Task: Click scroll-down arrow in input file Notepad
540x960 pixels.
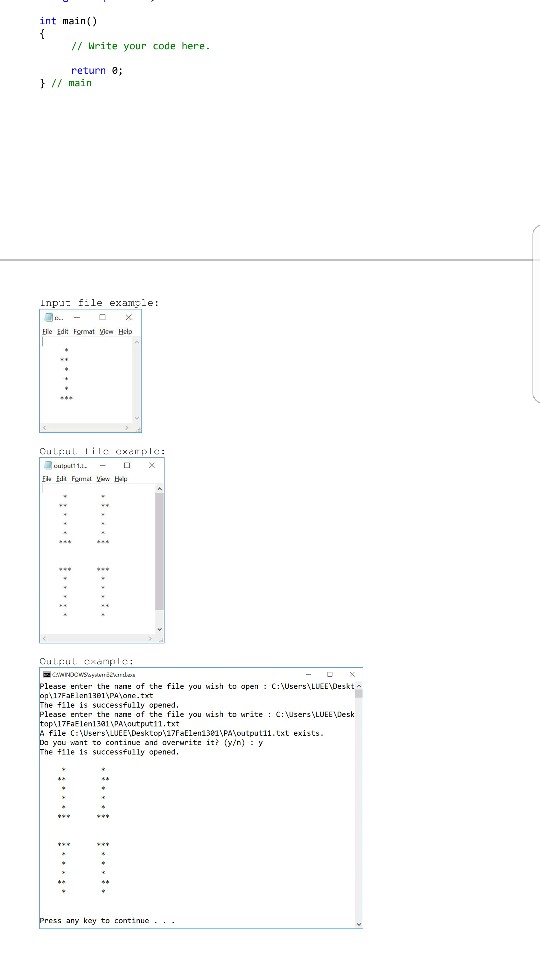Action: point(137,419)
